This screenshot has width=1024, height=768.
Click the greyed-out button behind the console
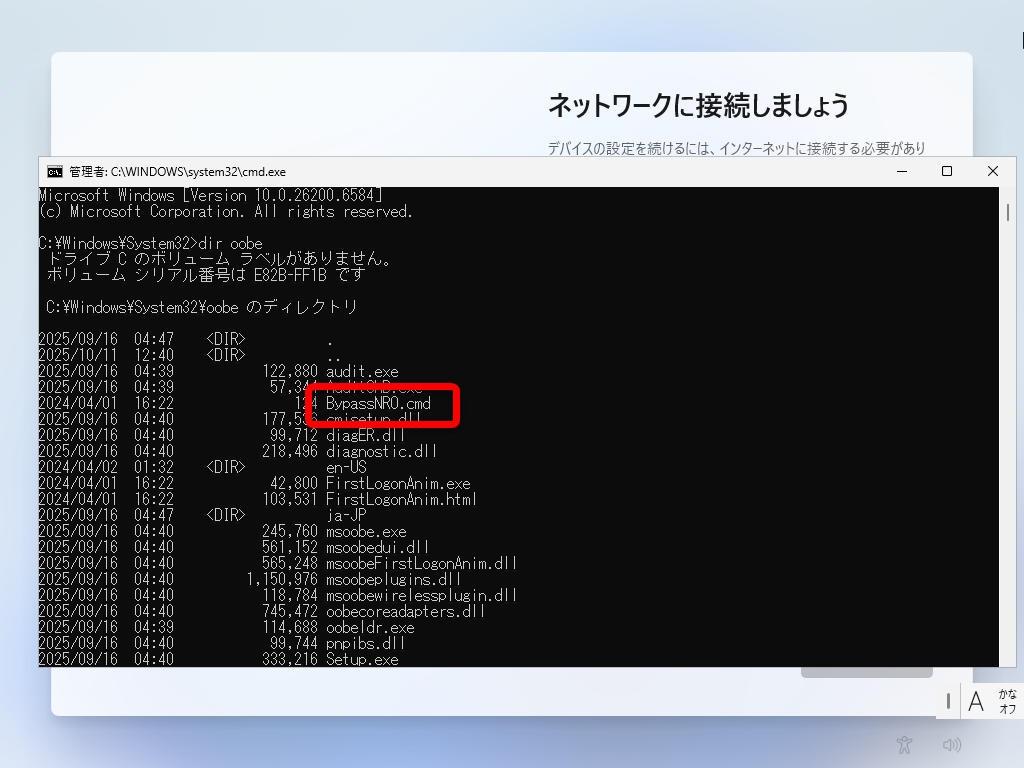pyautogui.click(x=865, y=672)
